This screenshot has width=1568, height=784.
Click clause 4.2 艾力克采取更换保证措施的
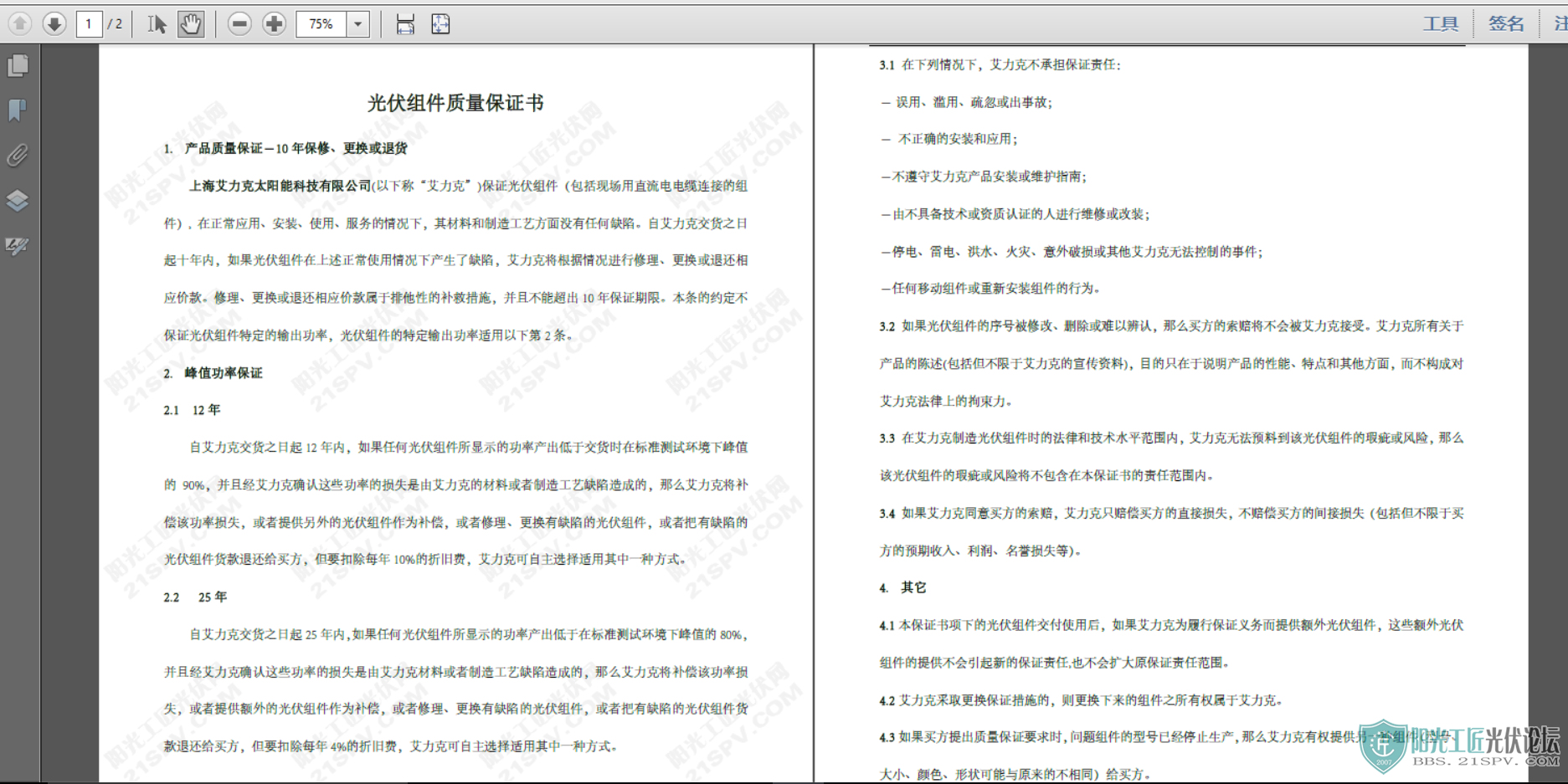(x=1081, y=700)
